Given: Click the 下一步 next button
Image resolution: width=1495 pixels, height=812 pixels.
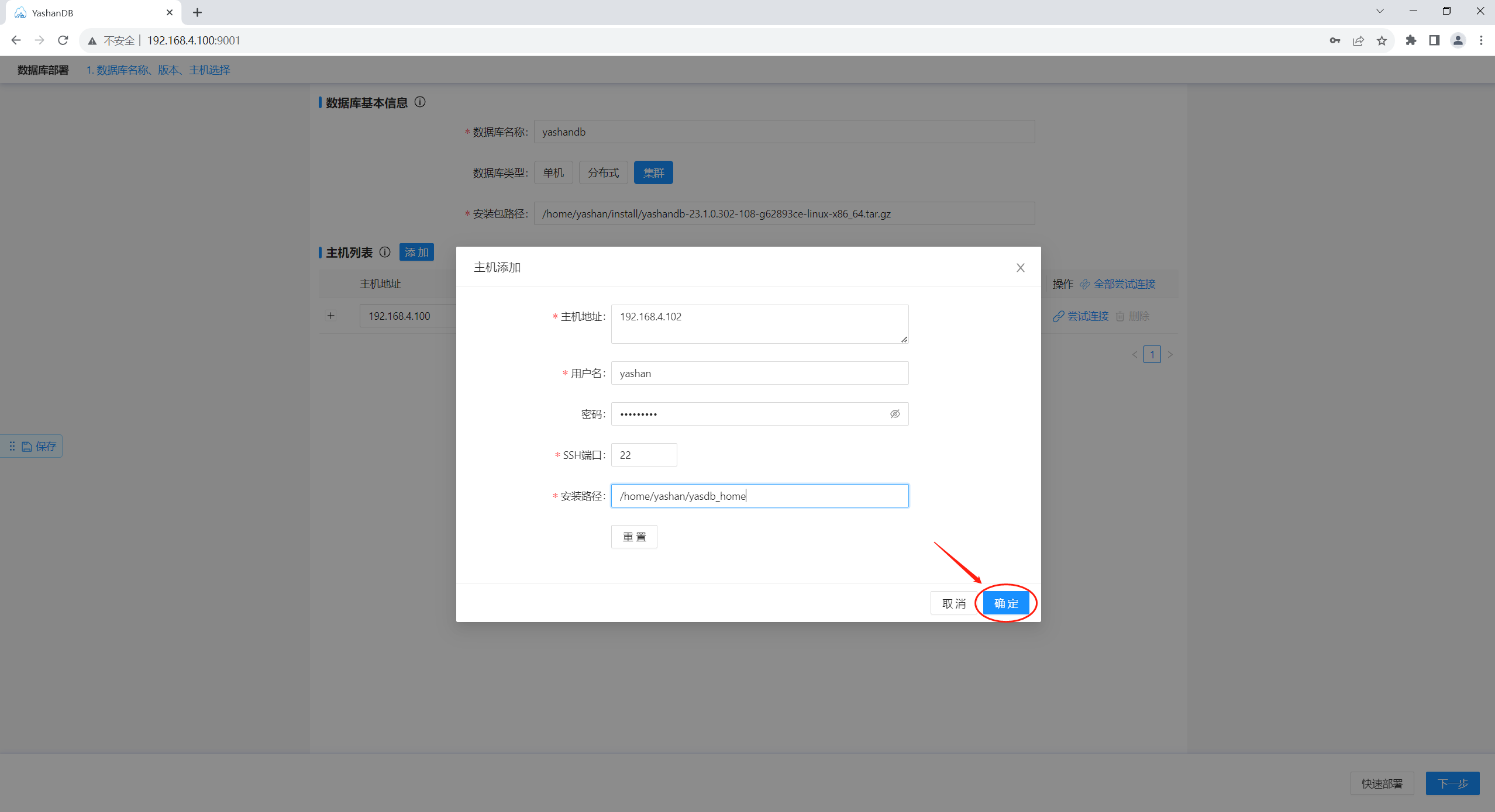Looking at the screenshot, I should pos(1452,783).
